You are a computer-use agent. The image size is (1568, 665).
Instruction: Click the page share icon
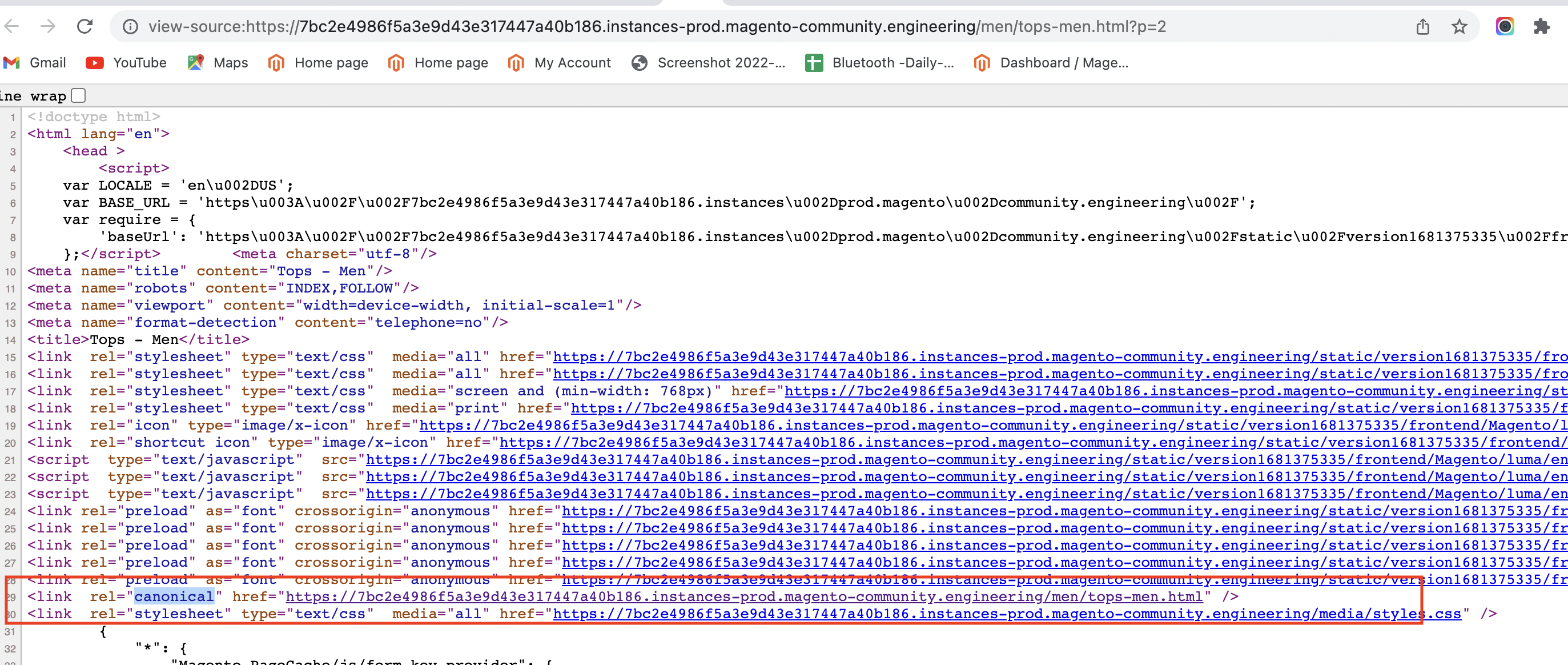click(x=1423, y=26)
